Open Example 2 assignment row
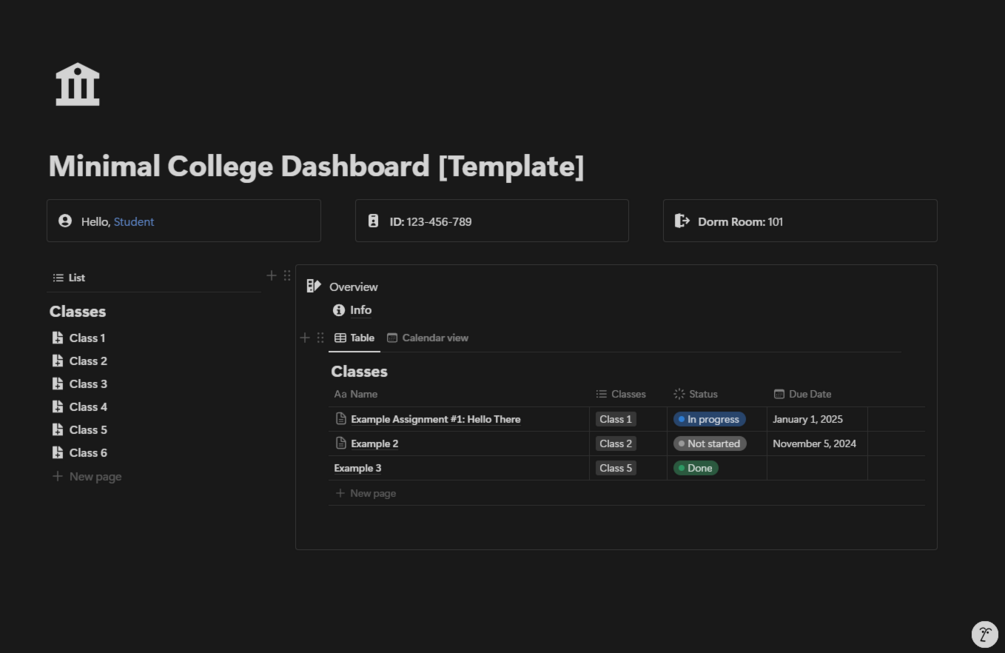 coord(374,444)
